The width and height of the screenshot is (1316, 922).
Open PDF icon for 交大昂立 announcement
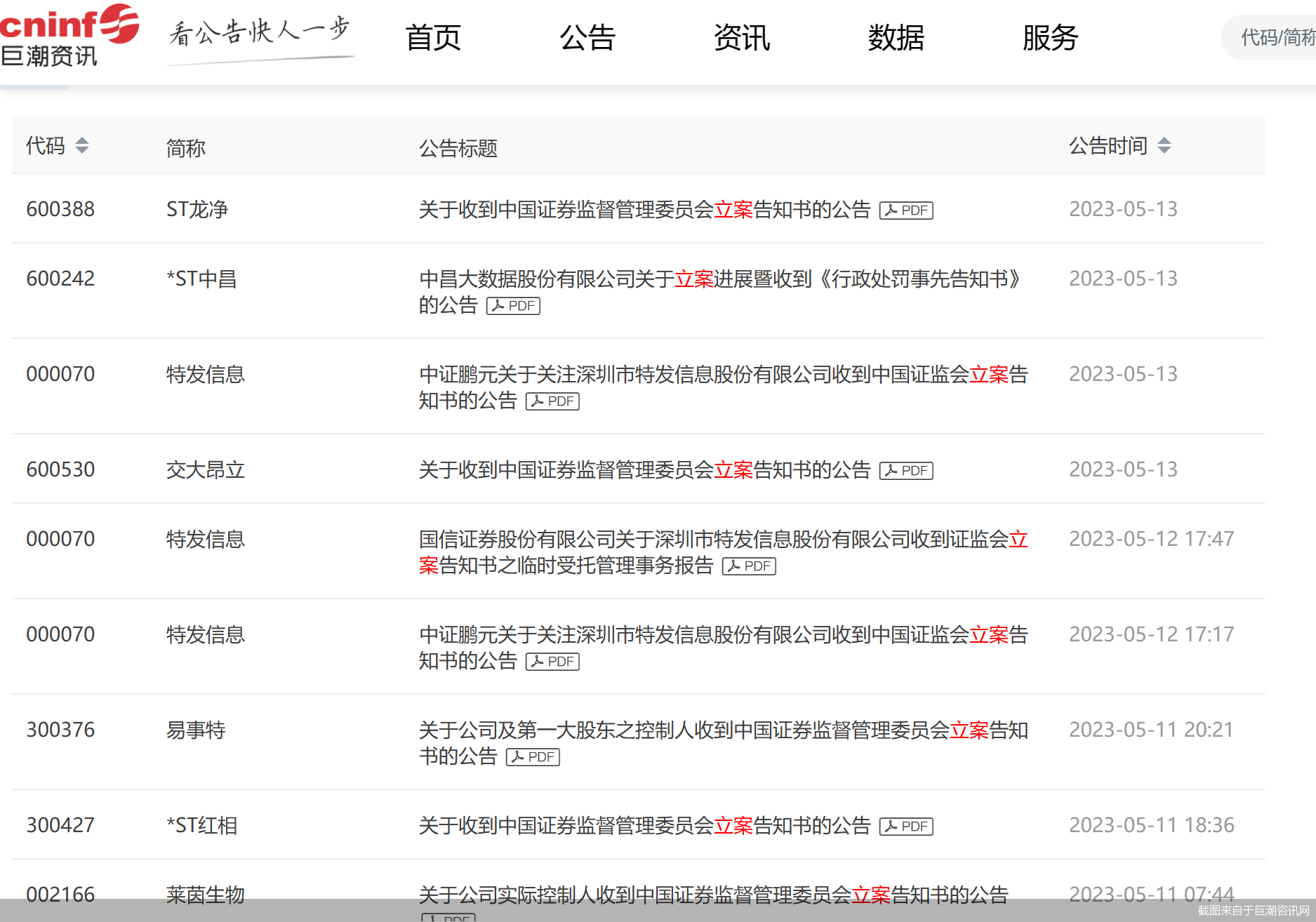[906, 471]
